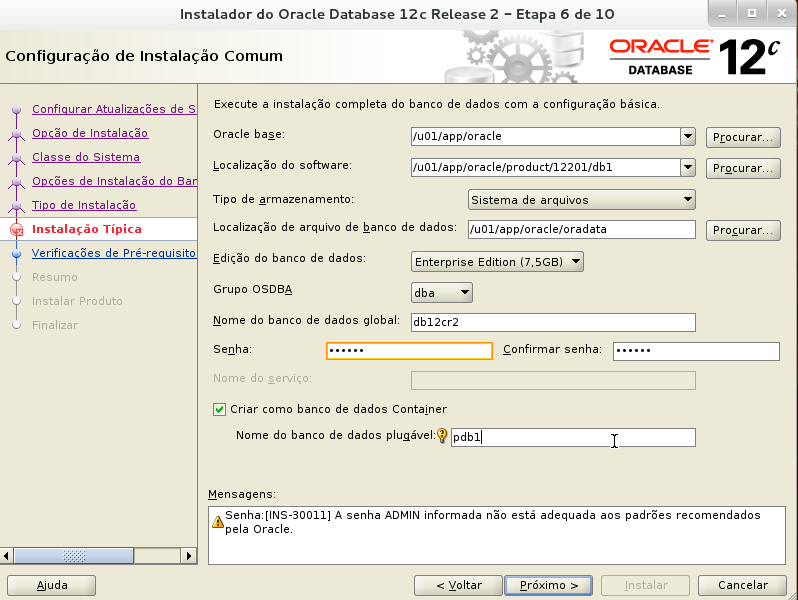Uncheck Criar como banco de dados Container
Viewport: 798px width, 600px height.
point(219,410)
